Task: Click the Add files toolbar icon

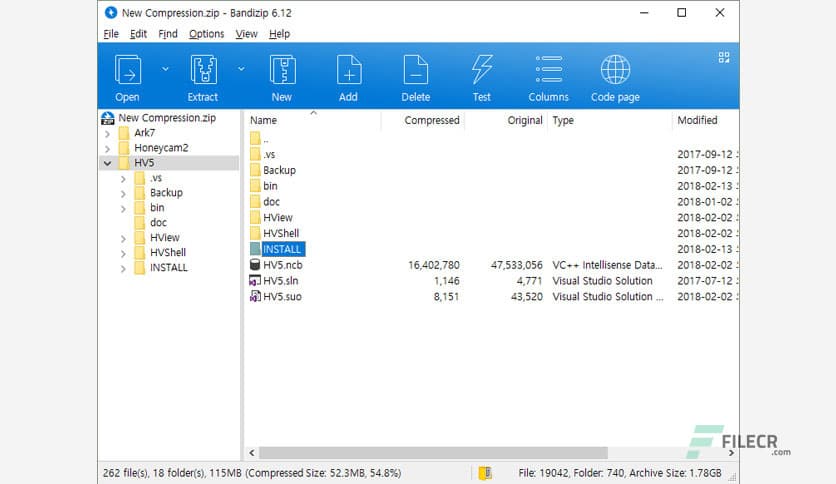Action: coord(349,70)
